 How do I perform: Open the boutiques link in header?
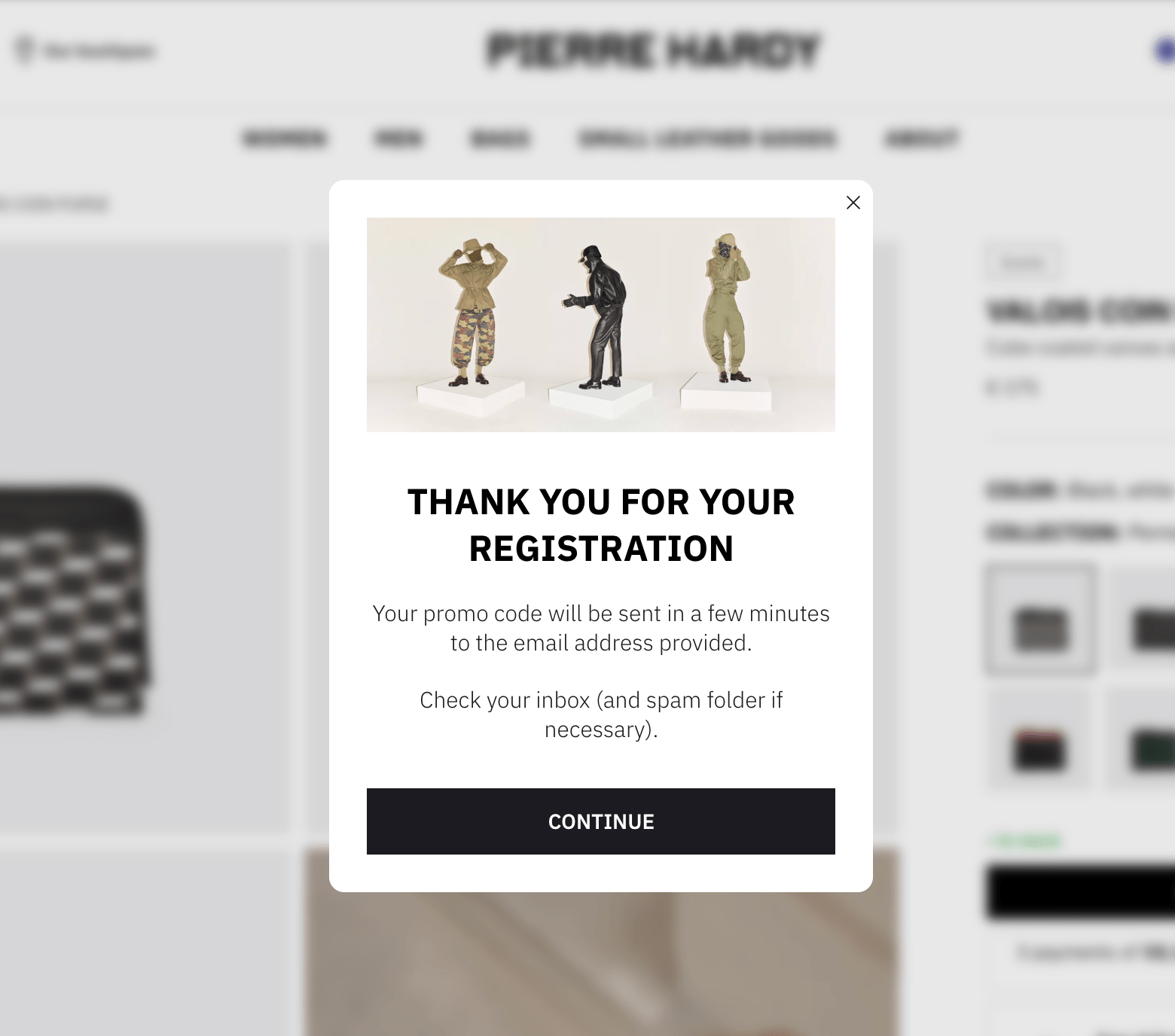(x=99, y=51)
